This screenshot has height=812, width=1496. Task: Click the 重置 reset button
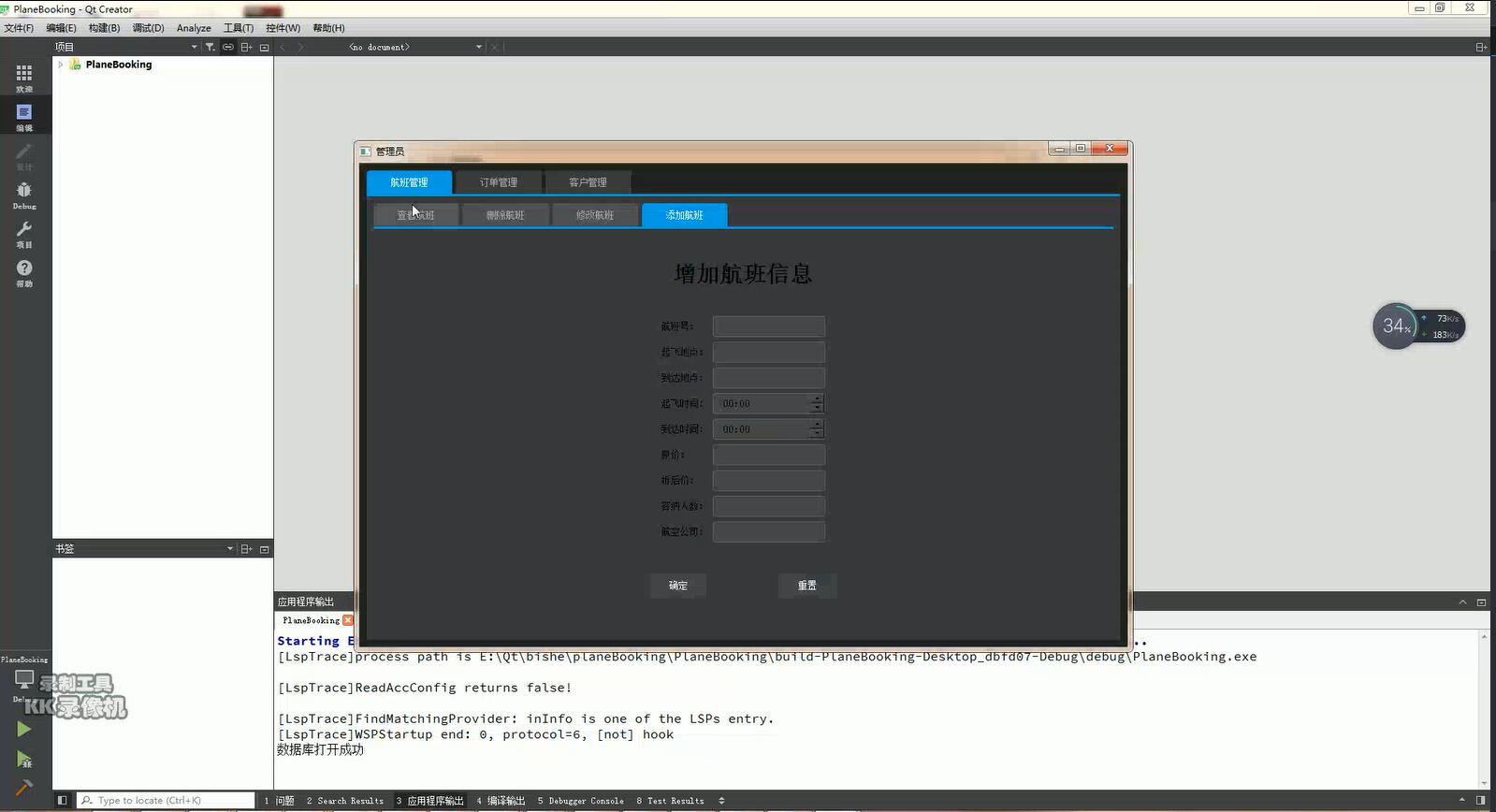click(x=807, y=586)
